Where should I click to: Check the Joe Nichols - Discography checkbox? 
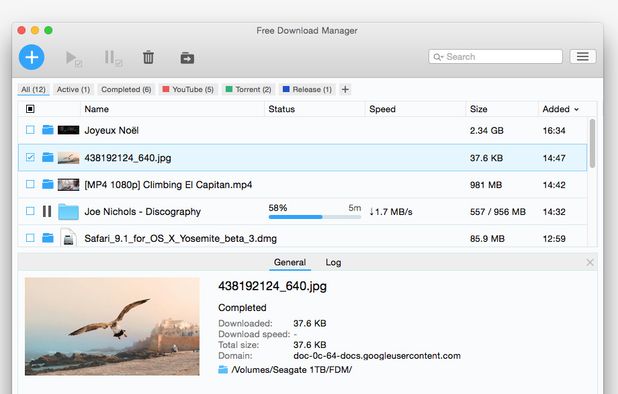click(30, 211)
